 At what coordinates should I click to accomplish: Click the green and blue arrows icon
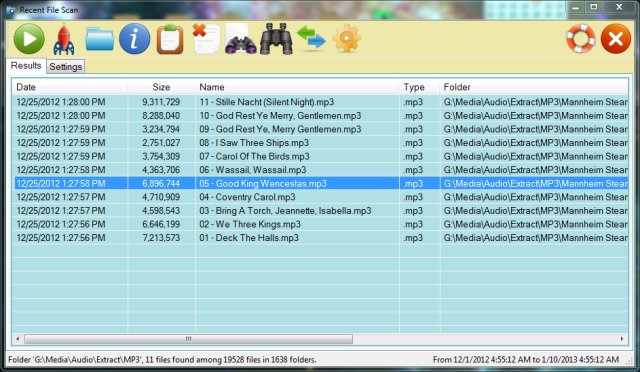pos(311,38)
